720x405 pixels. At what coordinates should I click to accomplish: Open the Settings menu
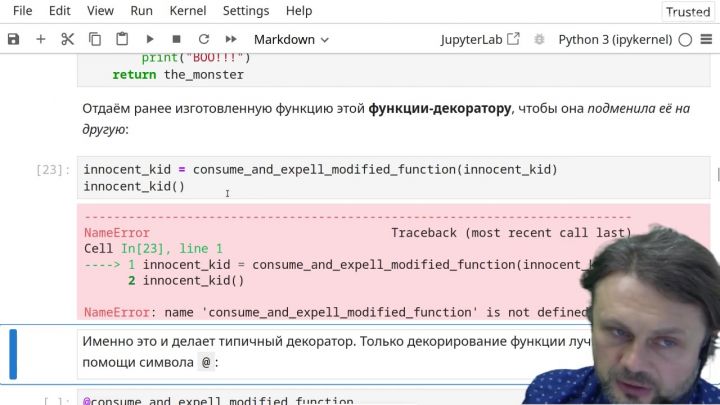[x=245, y=11]
